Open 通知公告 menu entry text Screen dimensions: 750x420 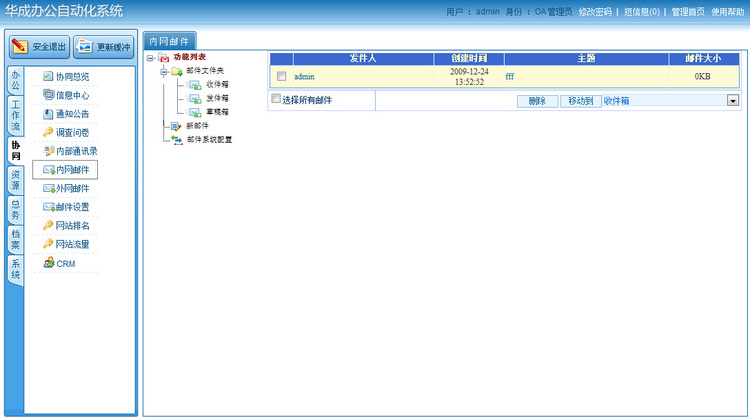point(72,114)
